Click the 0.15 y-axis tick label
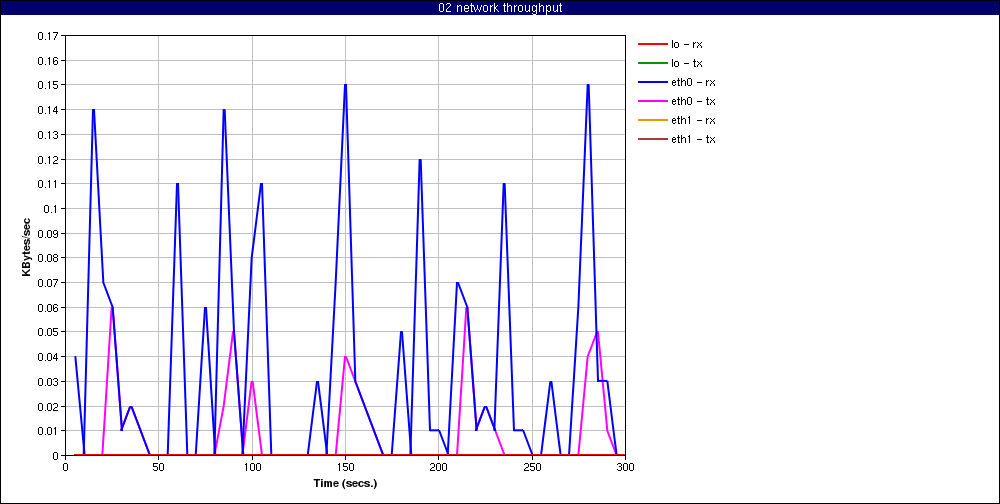The image size is (1000, 504). pyautogui.click(x=48, y=85)
